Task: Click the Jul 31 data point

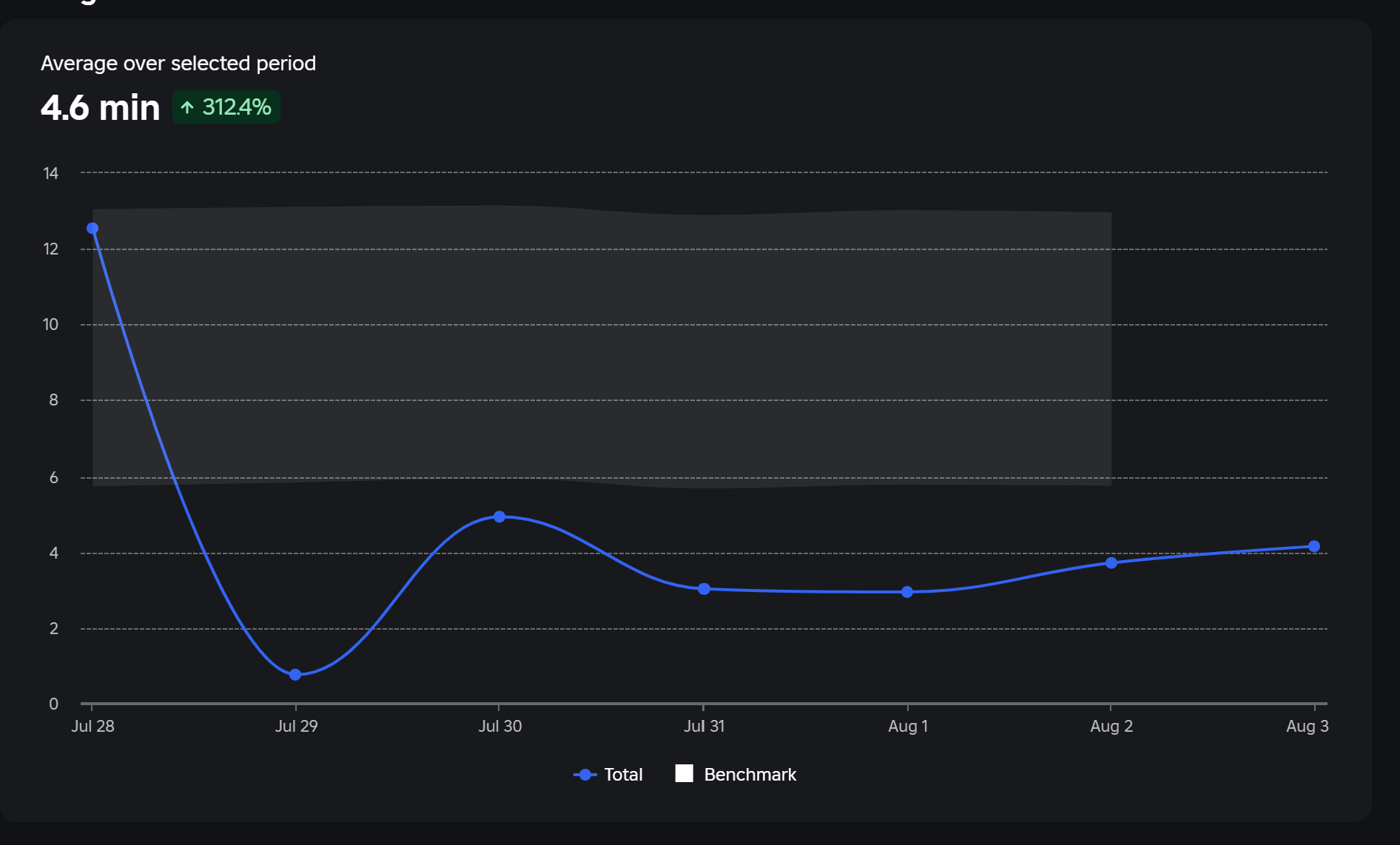Action: pyautogui.click(x=704, y=588)
